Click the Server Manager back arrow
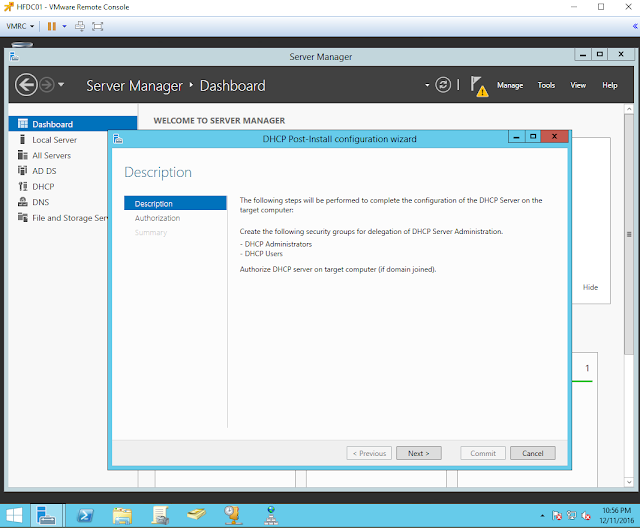The width and height of the screenshot is (640, 528). pos(26,85)
